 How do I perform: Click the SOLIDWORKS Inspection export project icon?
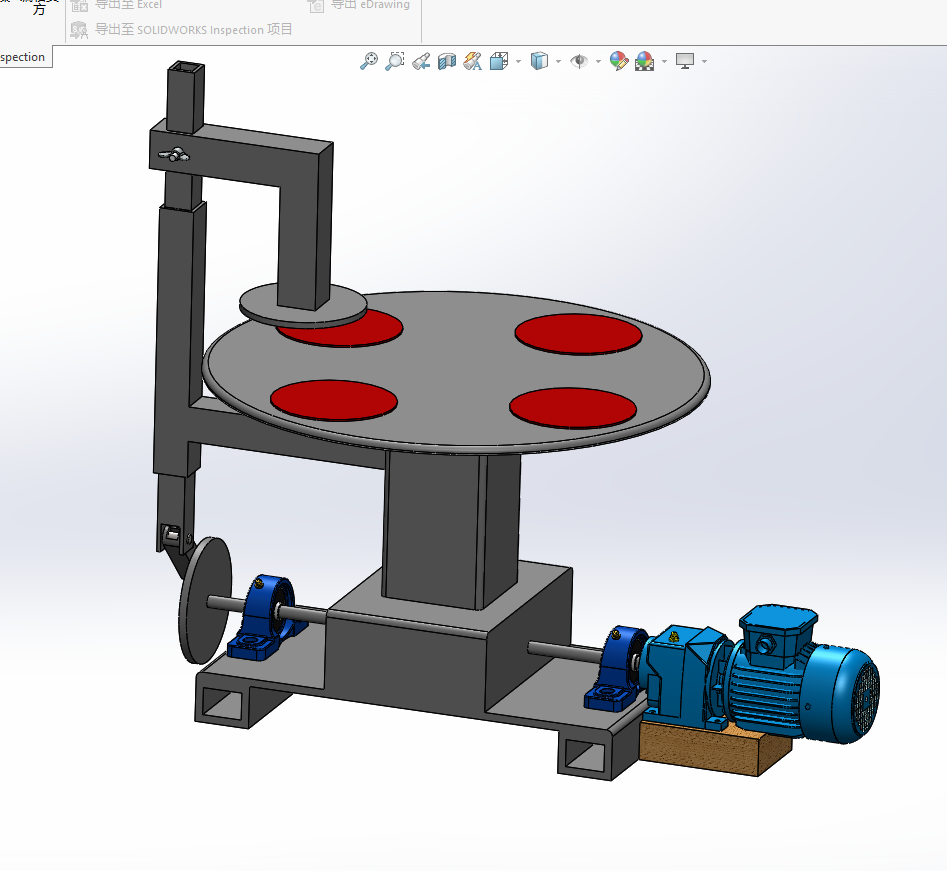79,30
